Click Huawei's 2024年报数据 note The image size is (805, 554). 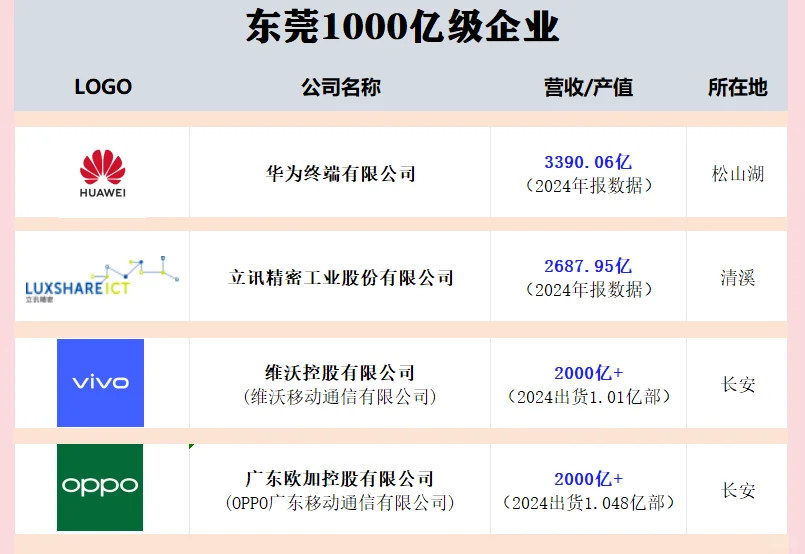point(588,186)
